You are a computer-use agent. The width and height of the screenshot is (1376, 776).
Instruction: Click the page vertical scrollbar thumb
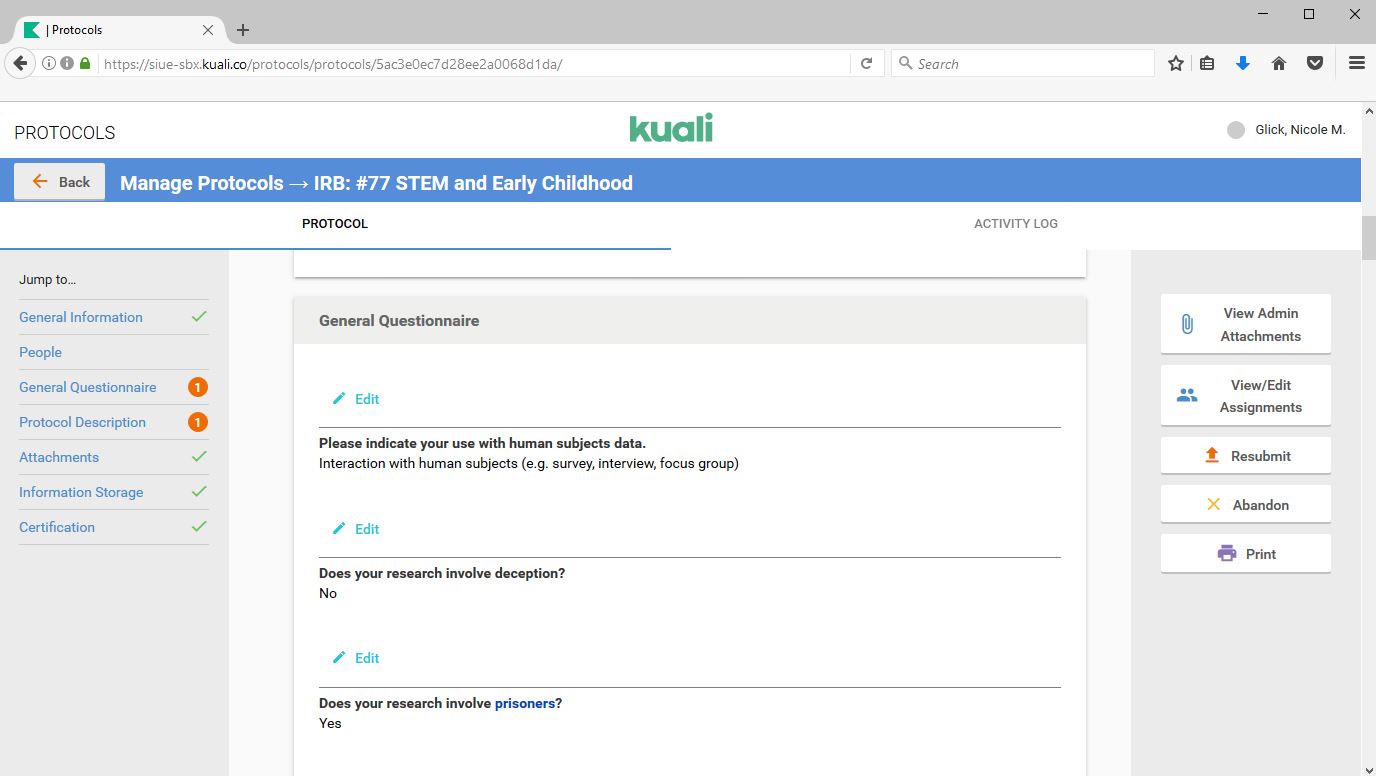pos(1368,238)
